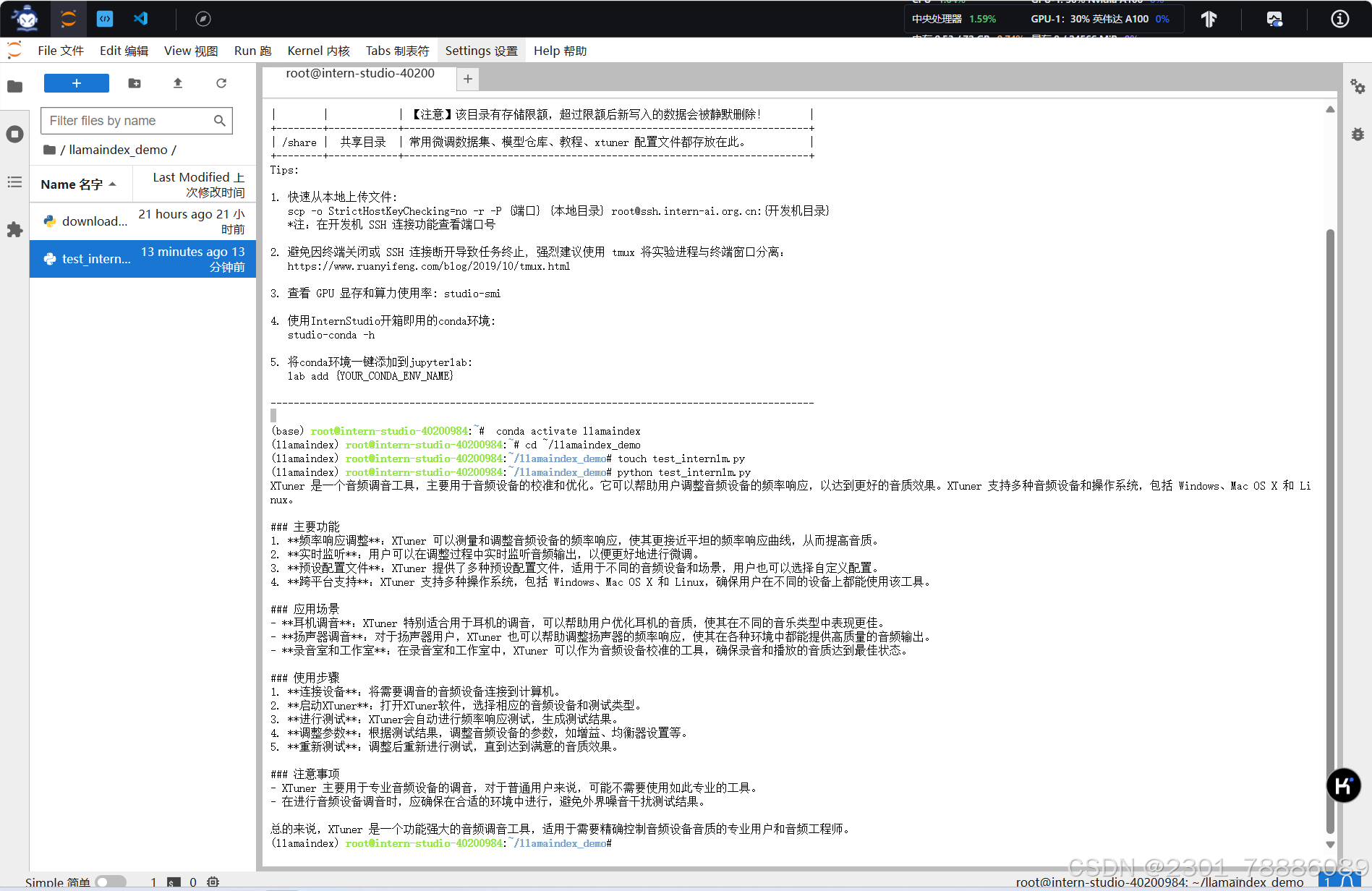Viewport: 1372px width, 891px height.
Task: Click the blue new launcher button
Action: (x=76, y=83)
